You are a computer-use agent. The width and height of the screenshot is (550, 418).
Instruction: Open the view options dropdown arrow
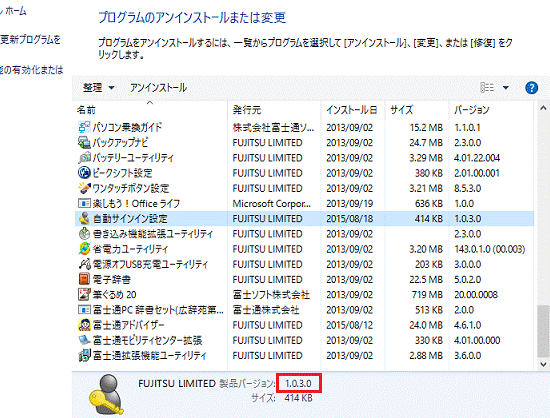(506, 88)
